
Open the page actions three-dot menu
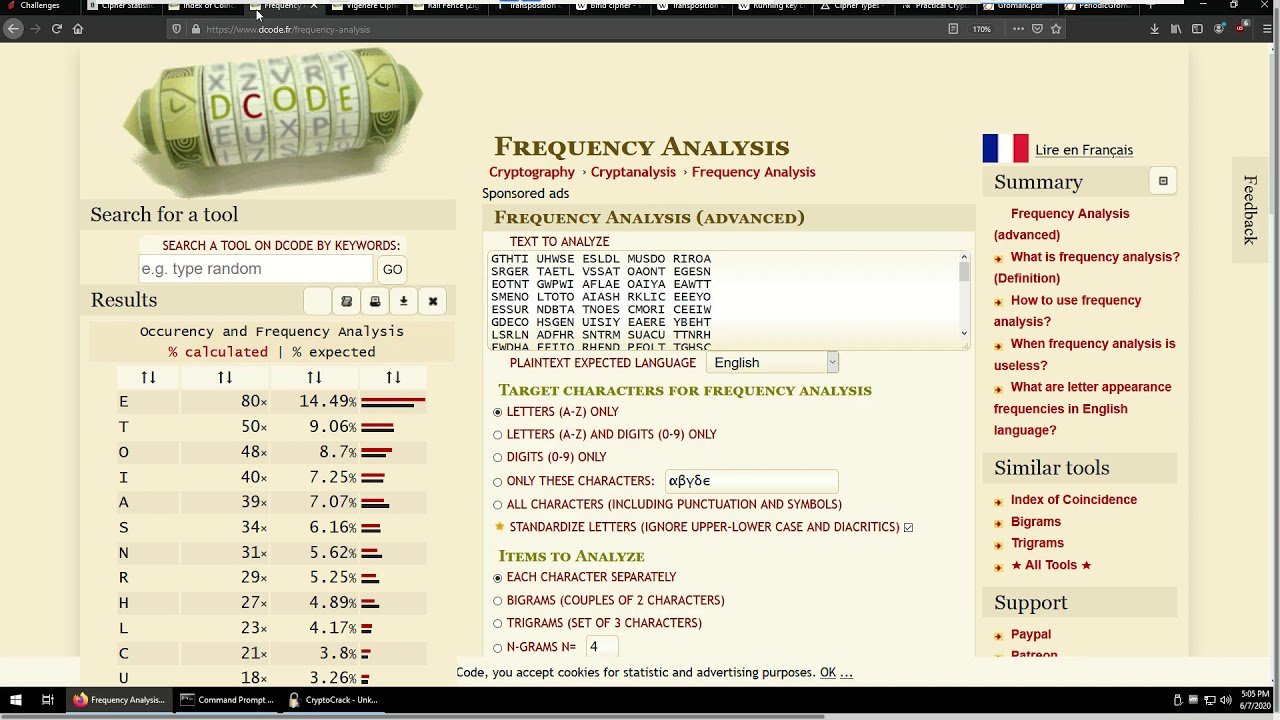click(1018, 29)
